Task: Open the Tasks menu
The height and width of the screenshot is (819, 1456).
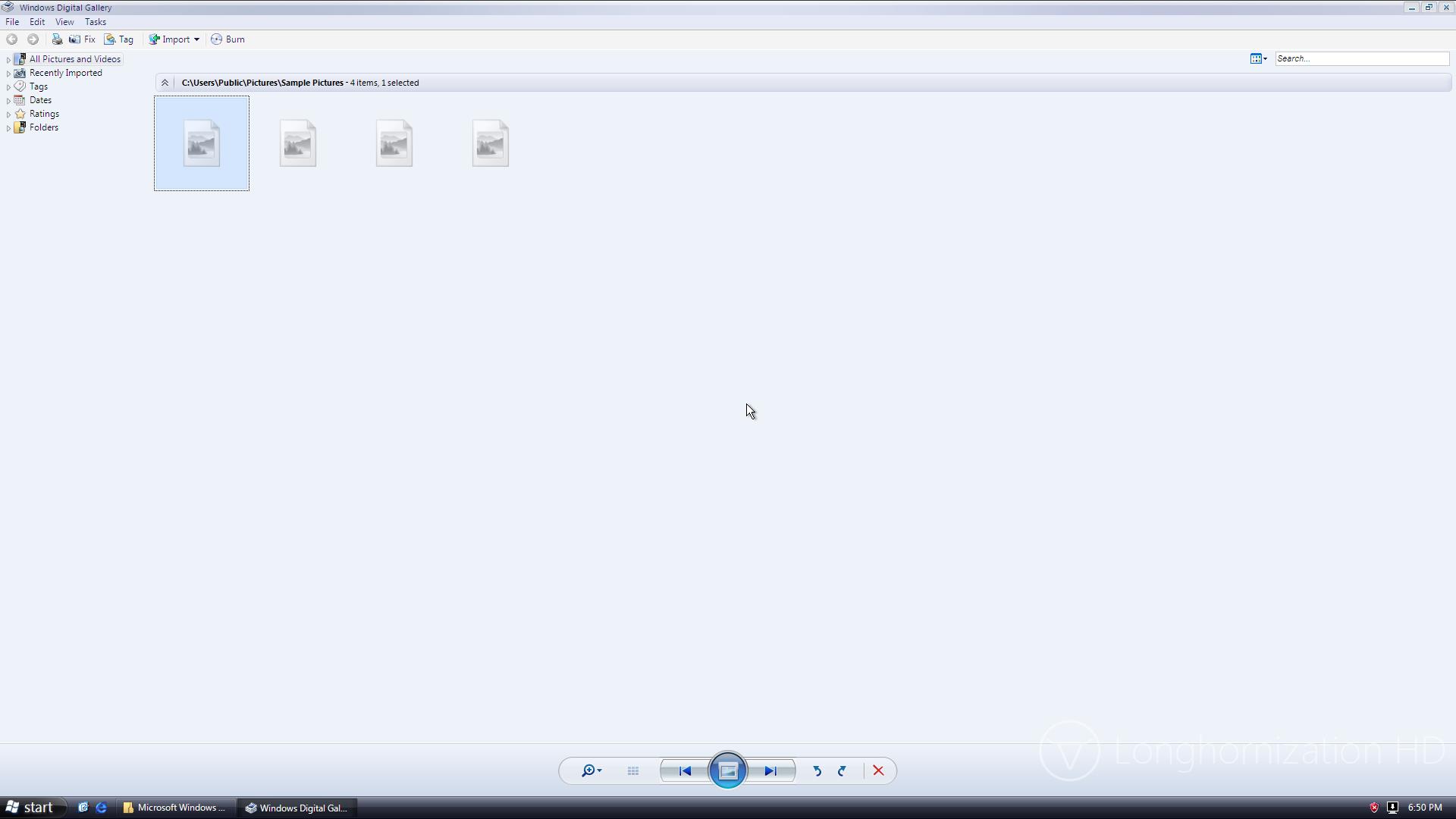Action: click(x=96, y=22)
